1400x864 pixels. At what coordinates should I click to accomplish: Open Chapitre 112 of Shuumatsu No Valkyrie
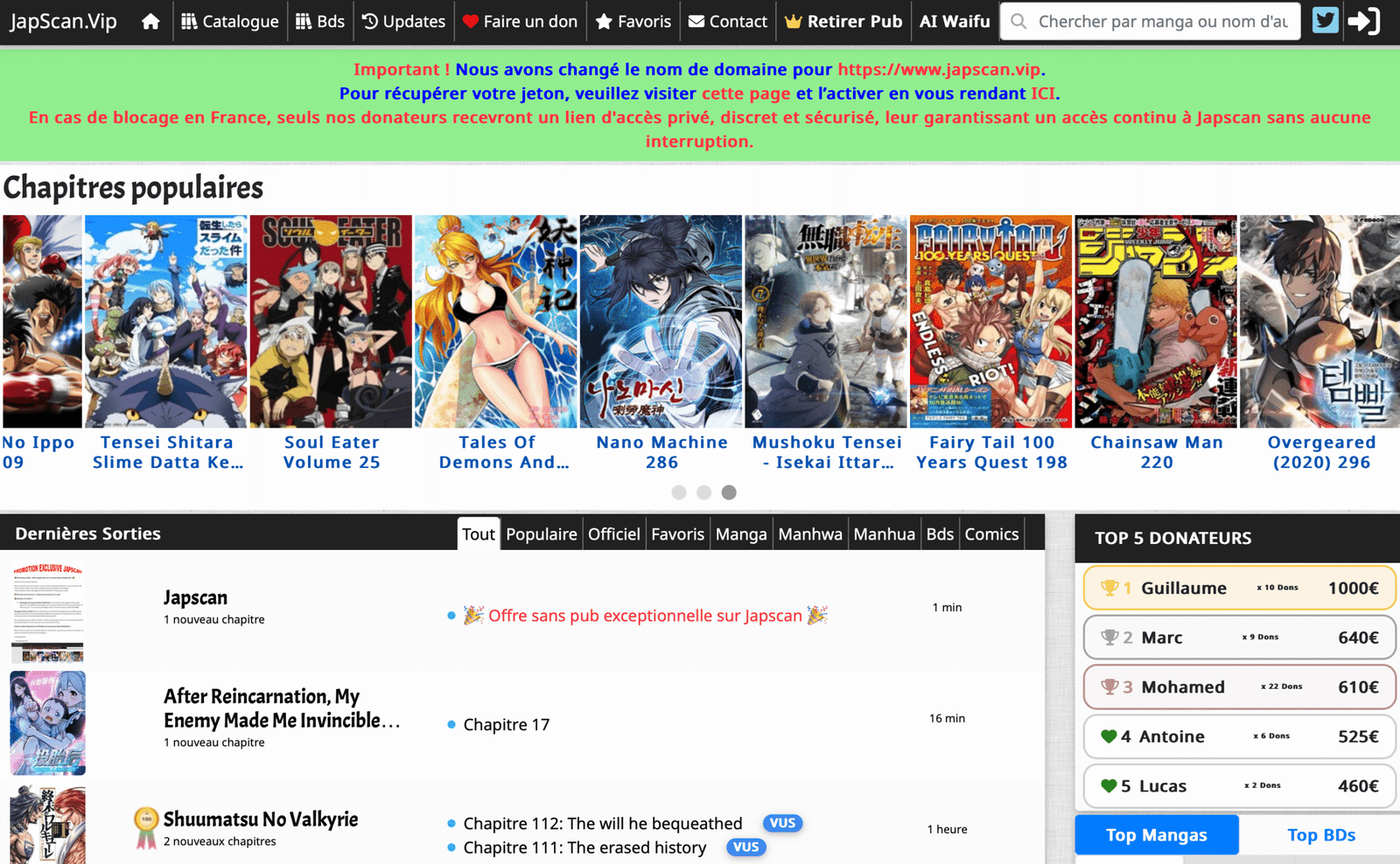602,824
